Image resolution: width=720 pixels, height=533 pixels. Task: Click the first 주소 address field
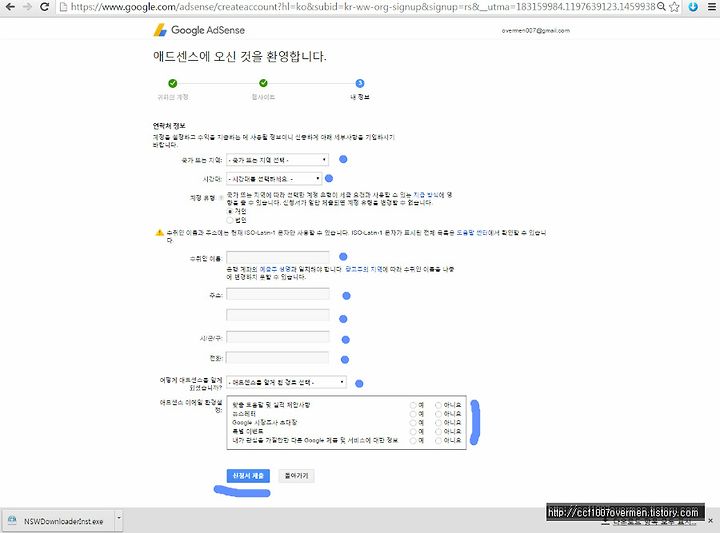coord(278,294)
